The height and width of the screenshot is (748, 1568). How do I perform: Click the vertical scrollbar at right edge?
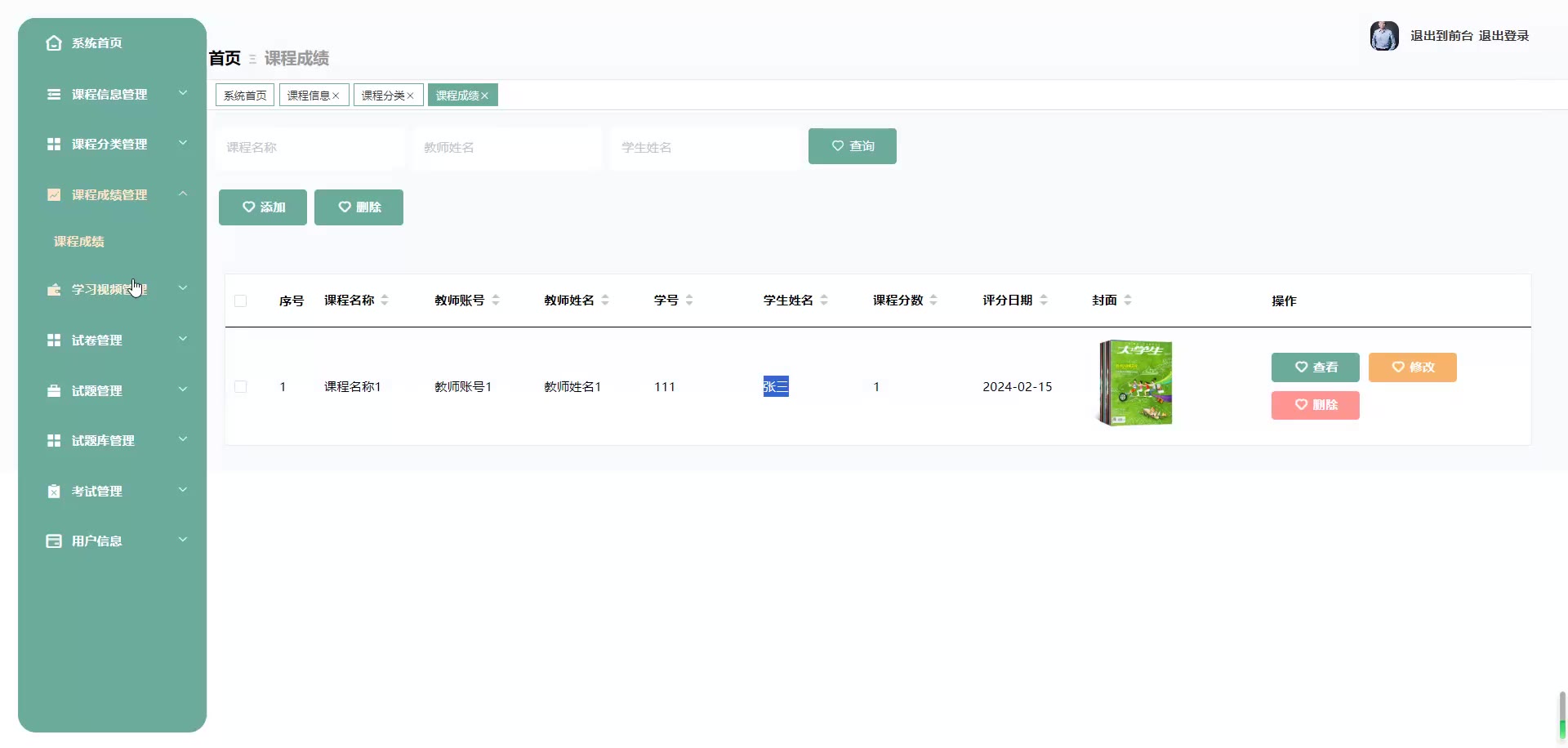[1562, 715]
